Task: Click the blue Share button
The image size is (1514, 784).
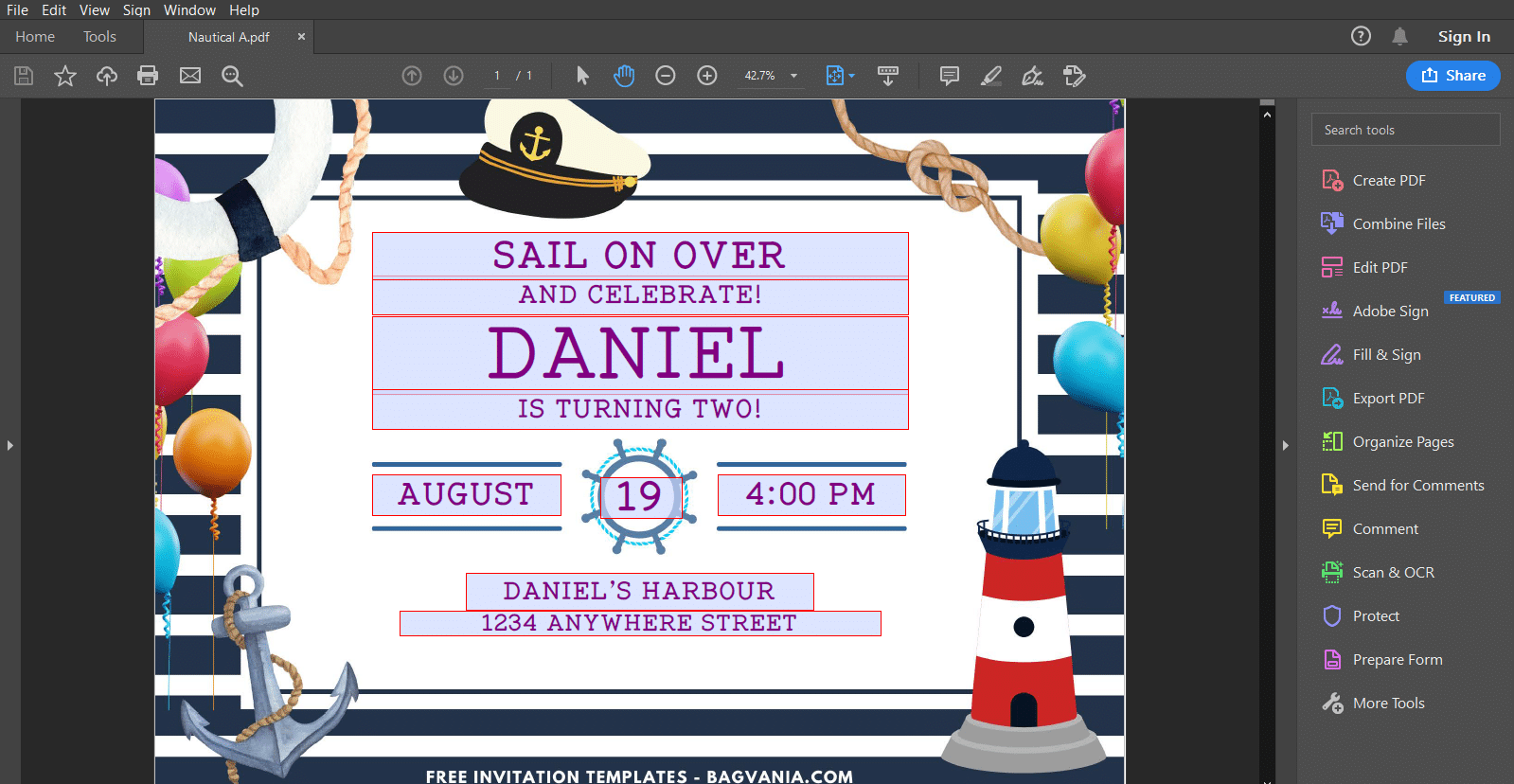Action: pyautogui.click(x=1452, y=76)
